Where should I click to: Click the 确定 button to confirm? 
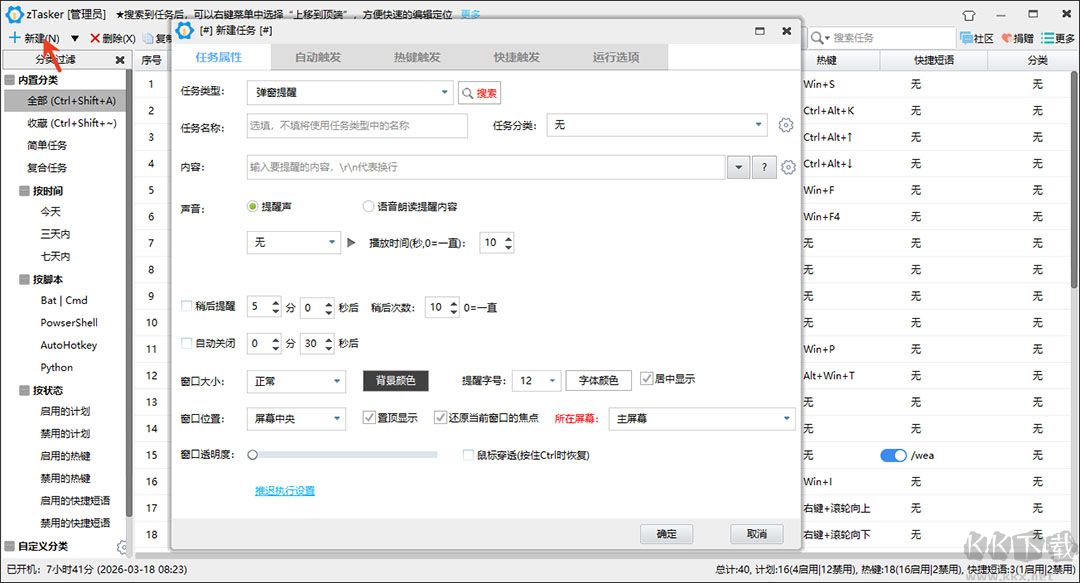click(666, 534)
